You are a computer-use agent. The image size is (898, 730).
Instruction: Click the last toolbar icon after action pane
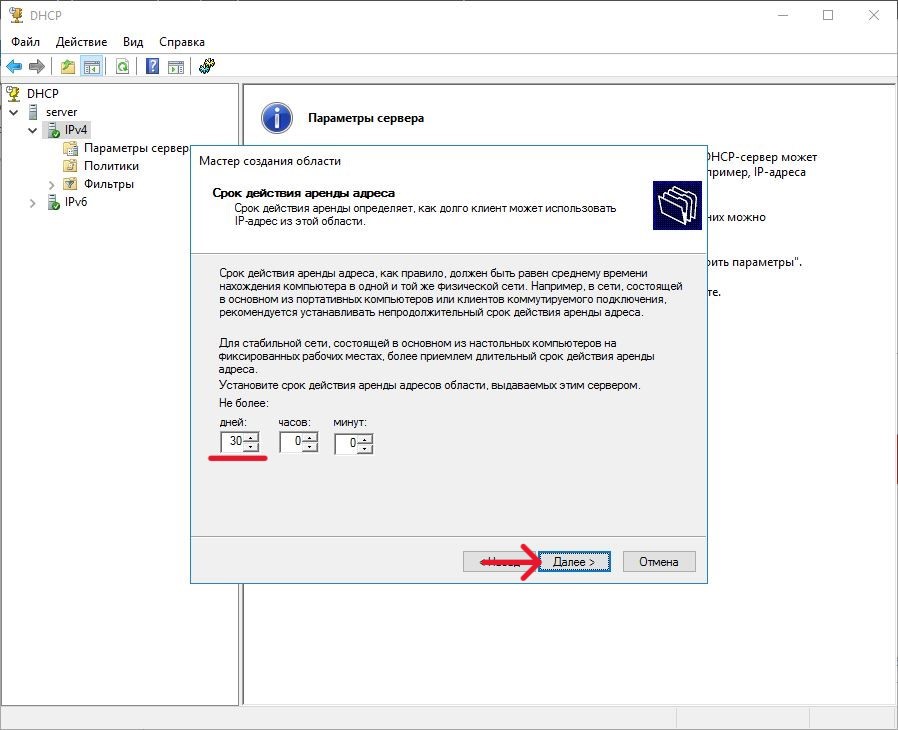click(x=207, y=66)
